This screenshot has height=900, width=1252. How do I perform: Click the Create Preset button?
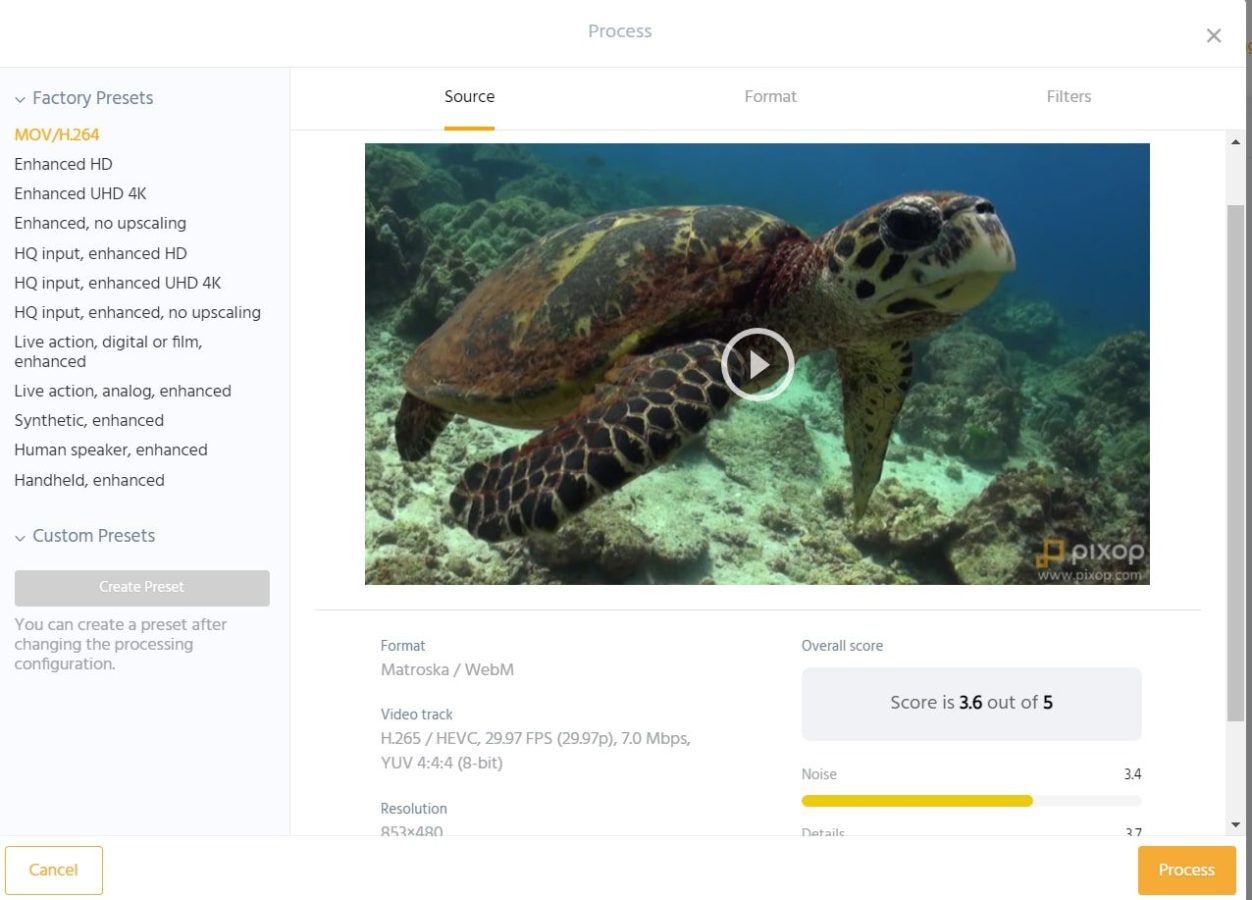(x=141, y=588)
